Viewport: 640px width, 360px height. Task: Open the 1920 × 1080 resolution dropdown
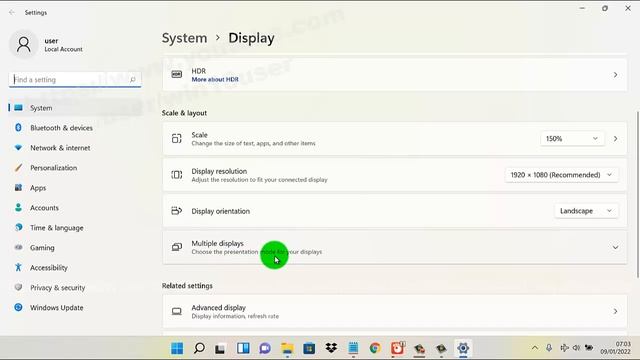[562, 175]
